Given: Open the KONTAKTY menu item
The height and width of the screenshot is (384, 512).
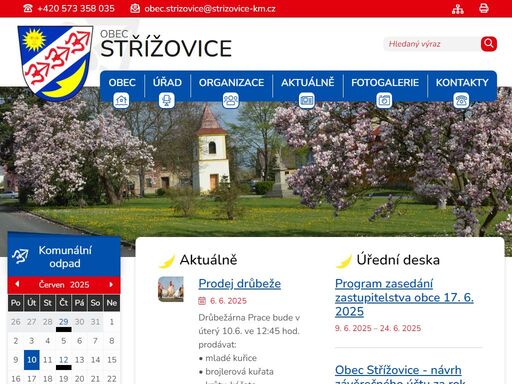Looking at the screenshot, I should pos(462,82).
